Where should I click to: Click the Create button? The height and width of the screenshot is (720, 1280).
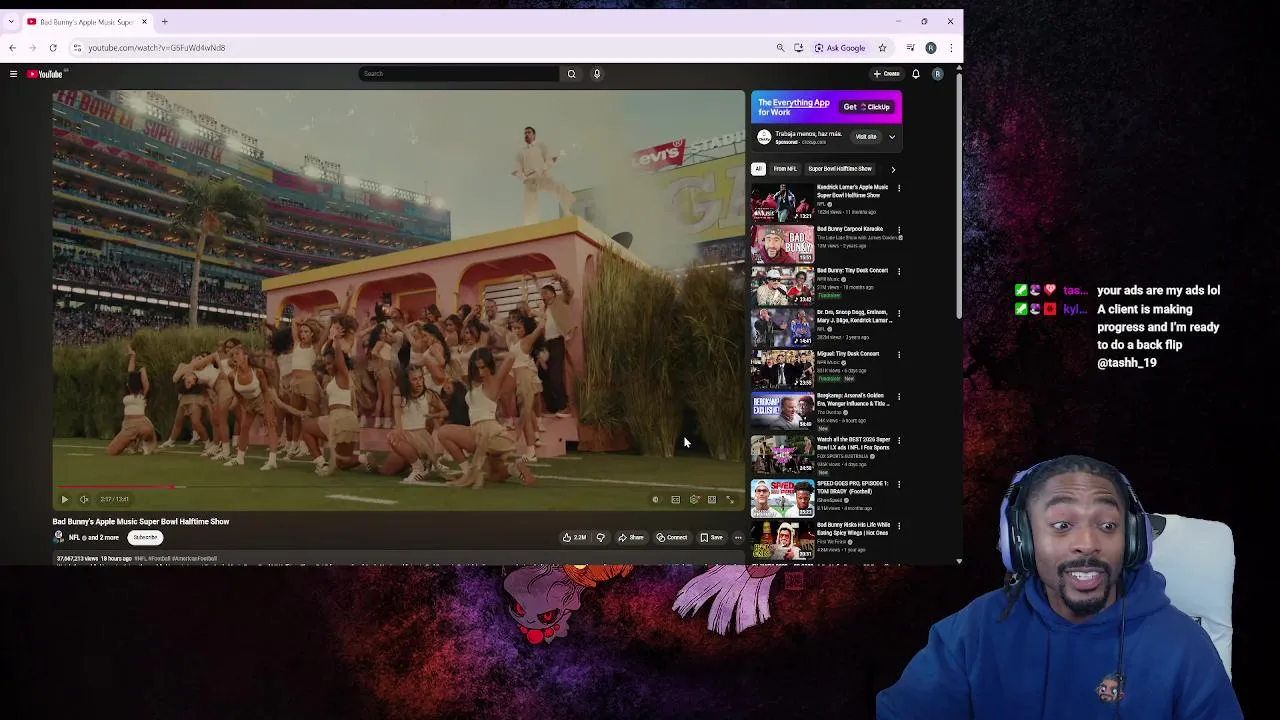(886, 74)
